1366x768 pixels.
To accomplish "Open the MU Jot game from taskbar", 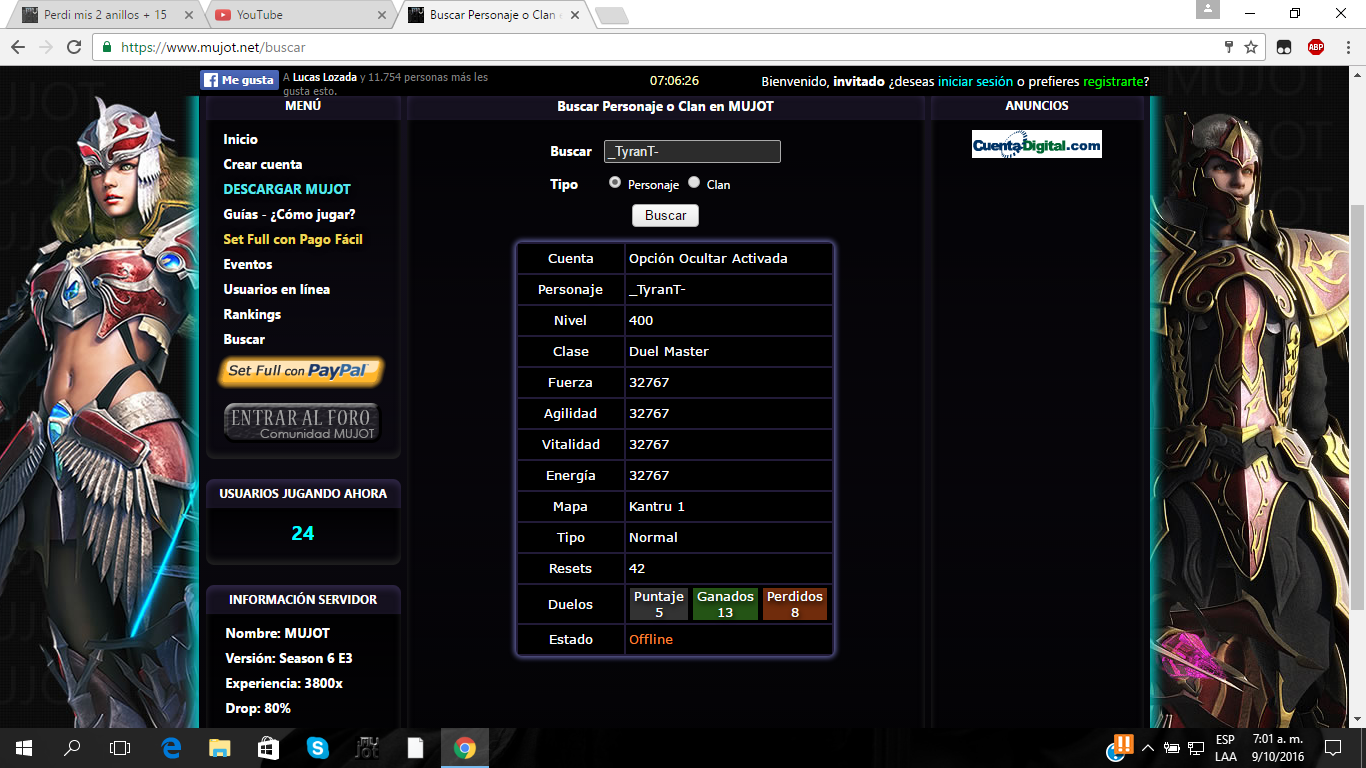I will pos(367,747).
